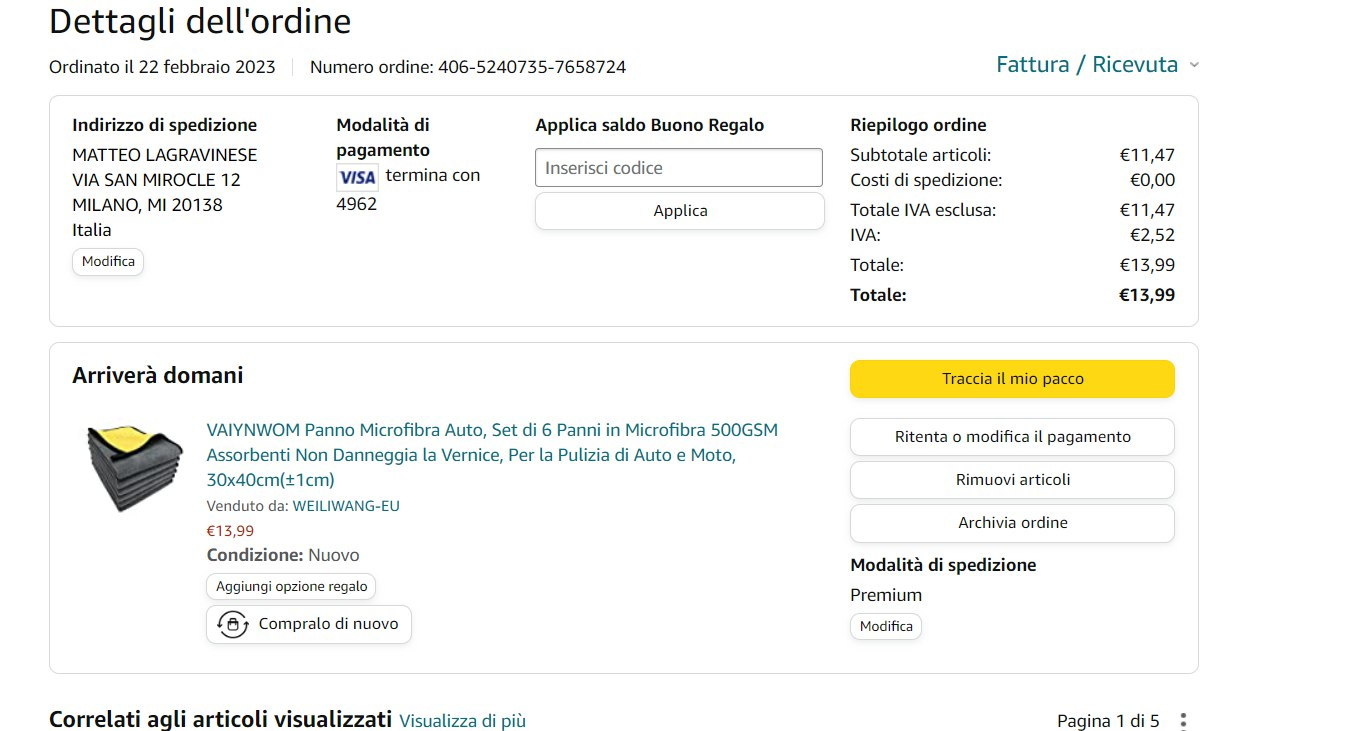Click the order number 406-5240735-7658724 text

[531, 68]
